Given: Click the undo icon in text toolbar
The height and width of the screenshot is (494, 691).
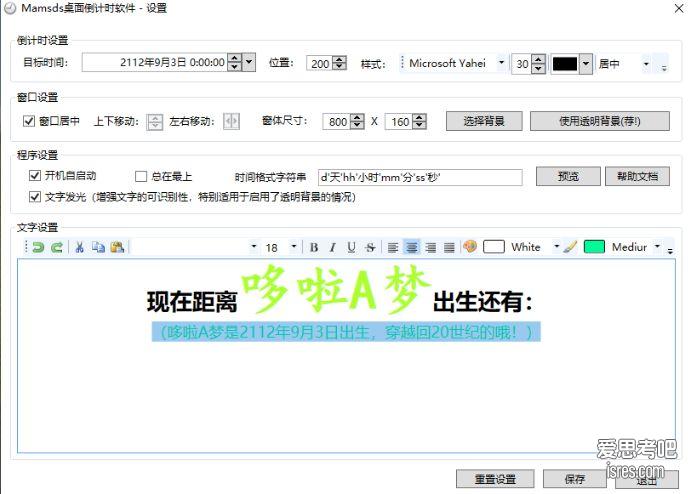Looking at the screenshot, I should tap(38, 247).
